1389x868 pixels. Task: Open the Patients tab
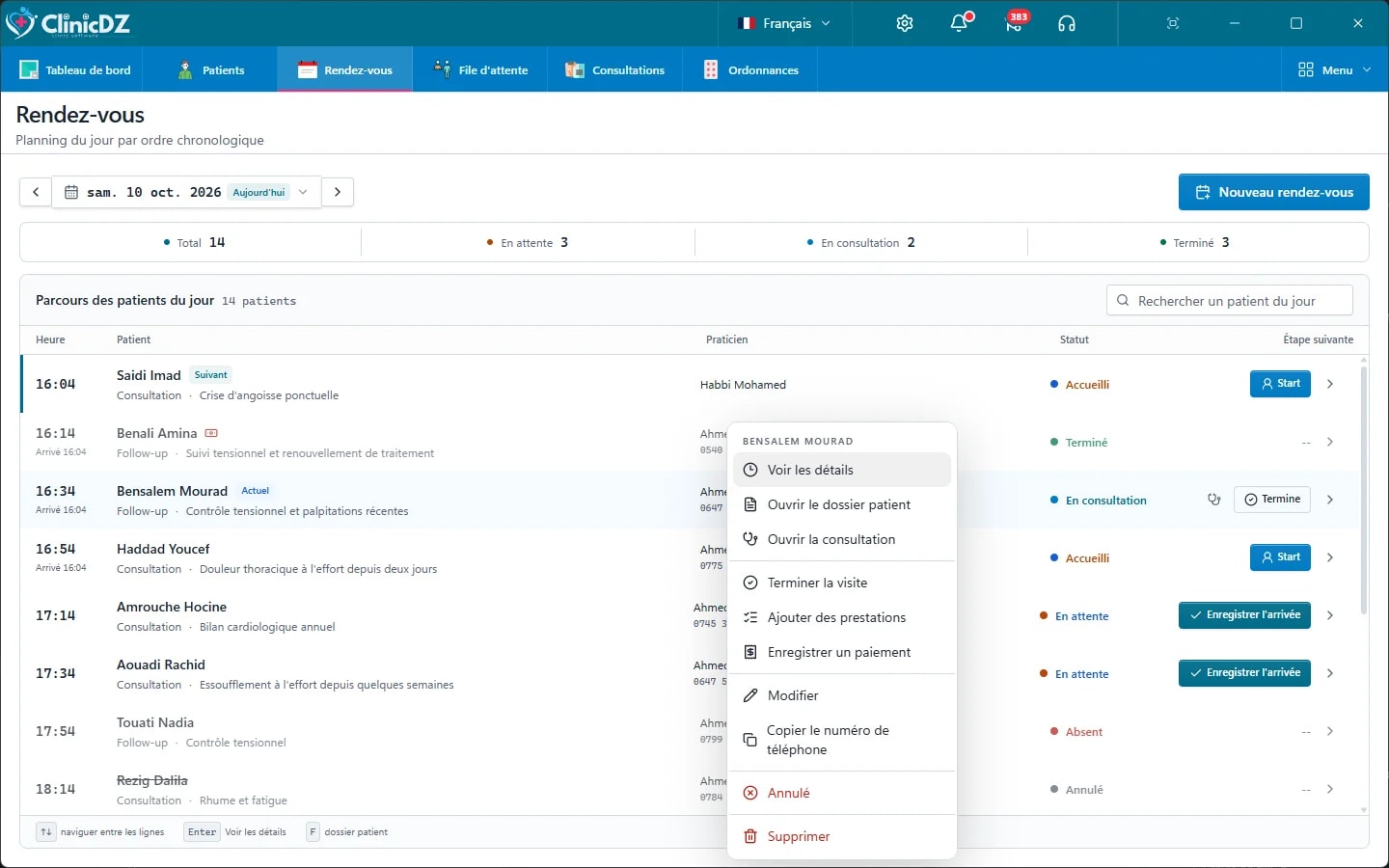click(x=211, y=70)
